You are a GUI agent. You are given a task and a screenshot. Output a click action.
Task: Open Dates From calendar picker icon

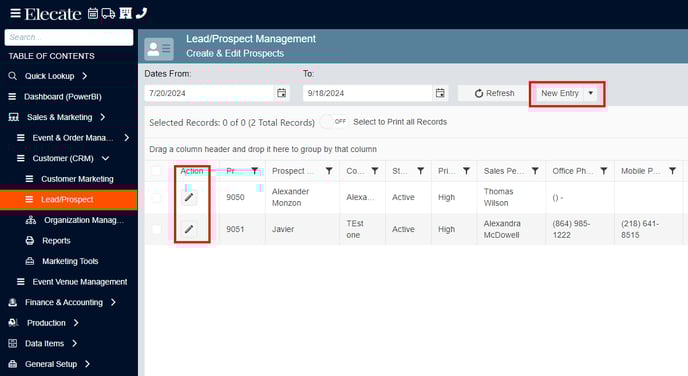pos(281,93)
